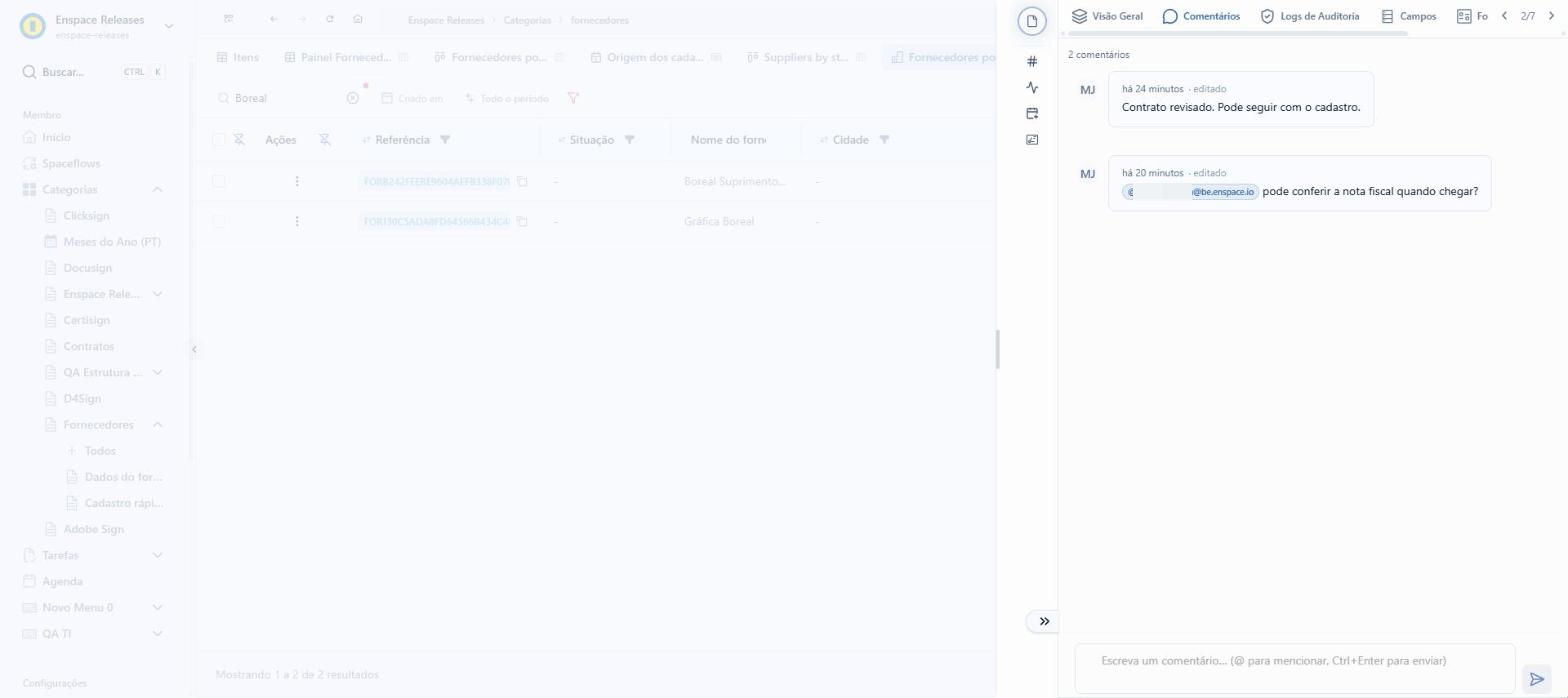Image resolution: width=1568 pixels, height=698 pixels.
Task: Open the Logs de Auditoria tab
Action: (x=1309, y=16)
